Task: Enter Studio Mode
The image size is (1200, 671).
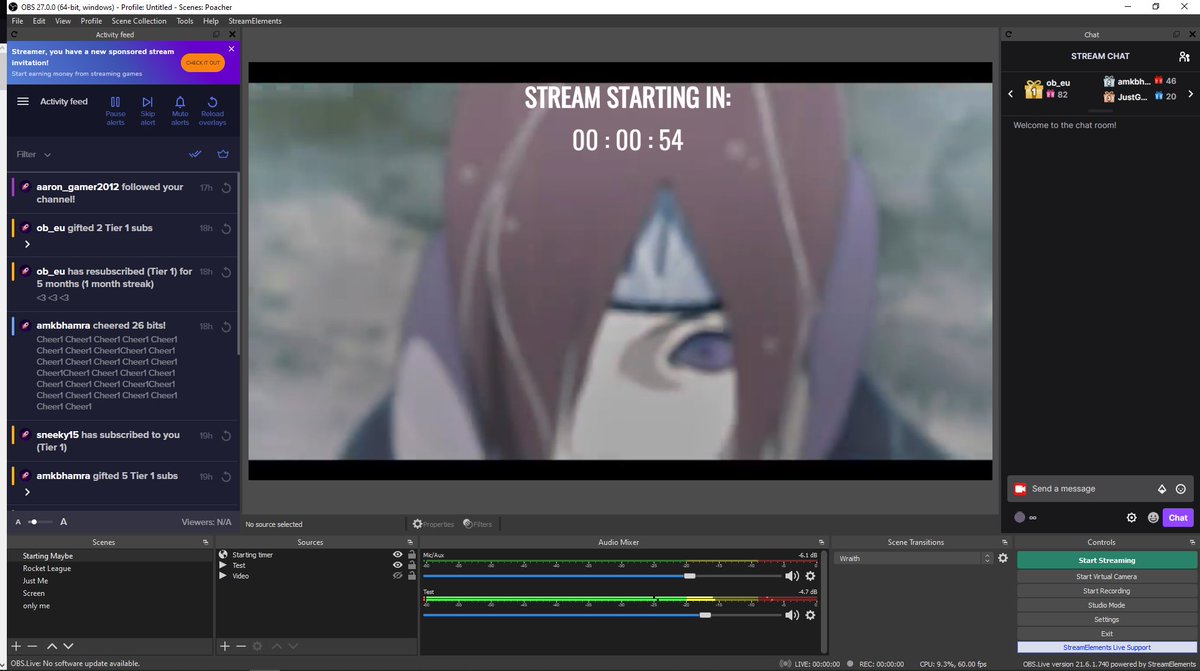Action: pos(1106,605)
